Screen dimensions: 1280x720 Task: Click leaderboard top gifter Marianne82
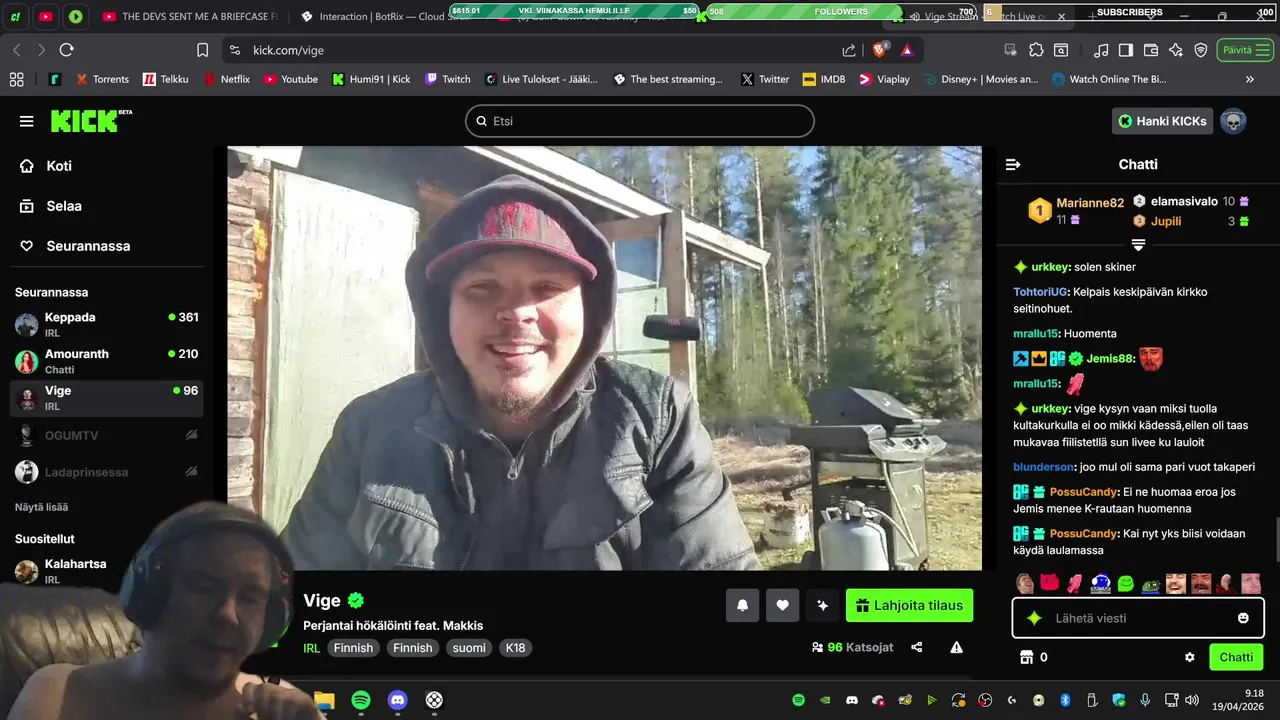click(x=1090, y=203)
